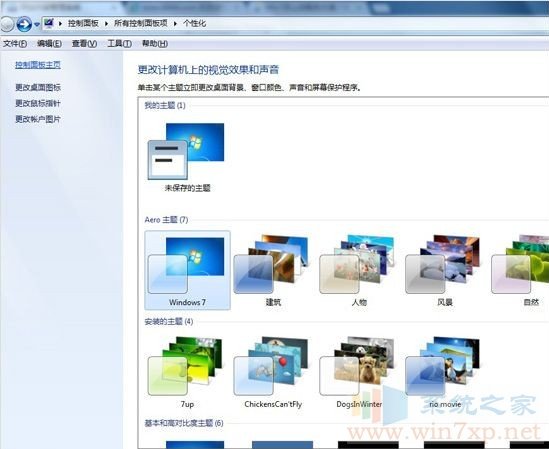Click the 基本和高对比度主题 (6) group header
The height and width of the screenshot is (449, 549).
184,423
